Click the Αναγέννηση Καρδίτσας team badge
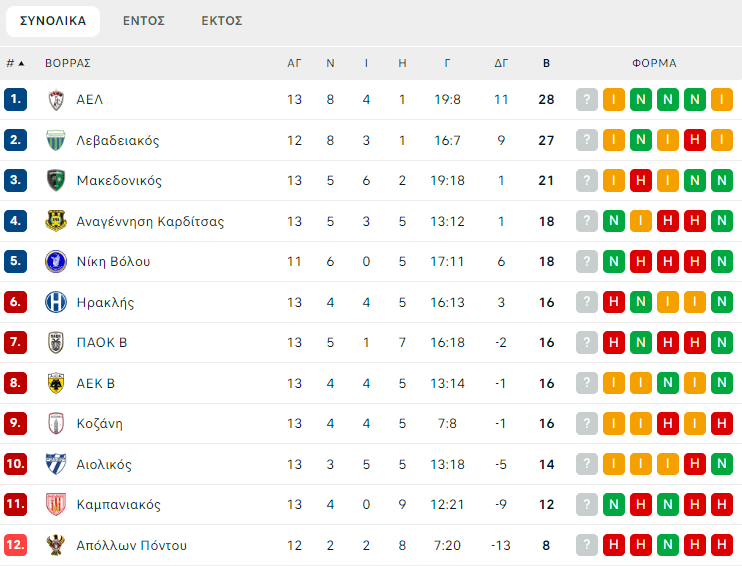 pyautogui.click(x=56, y=221)
